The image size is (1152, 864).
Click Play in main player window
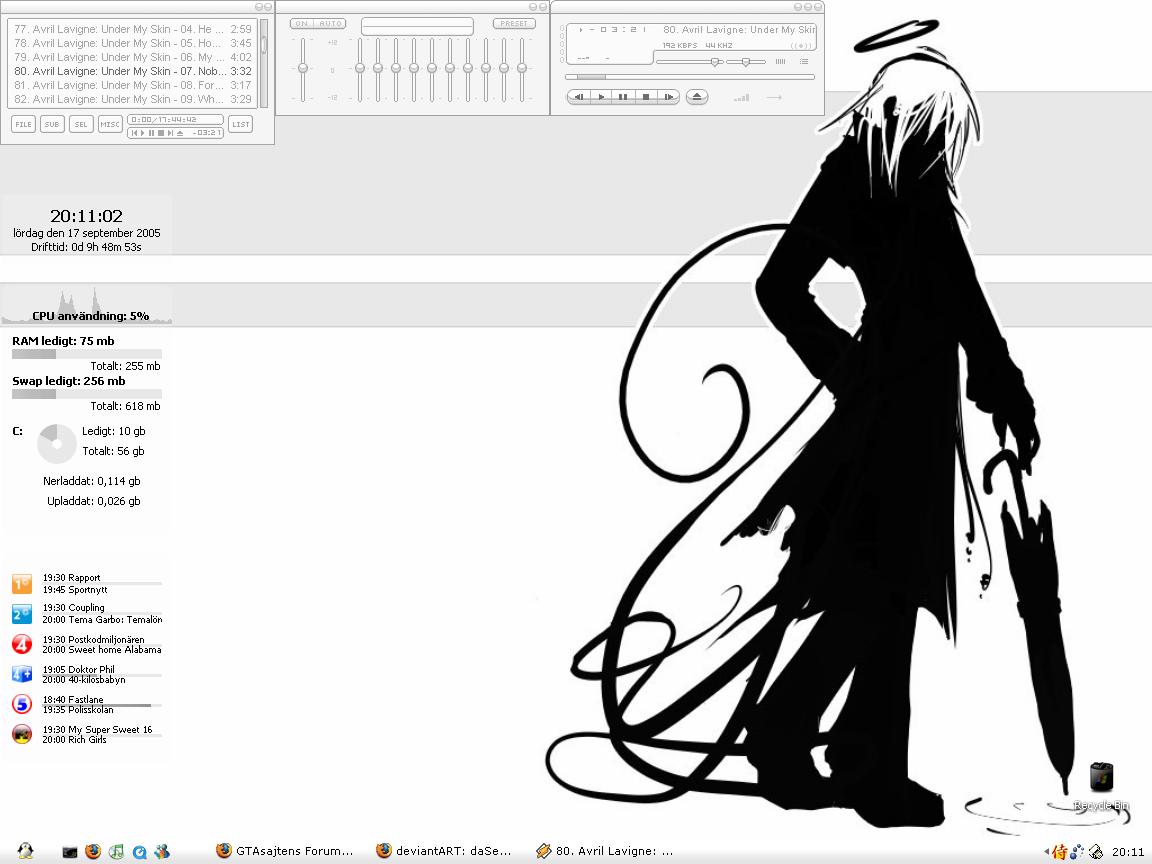coord(602,97)
